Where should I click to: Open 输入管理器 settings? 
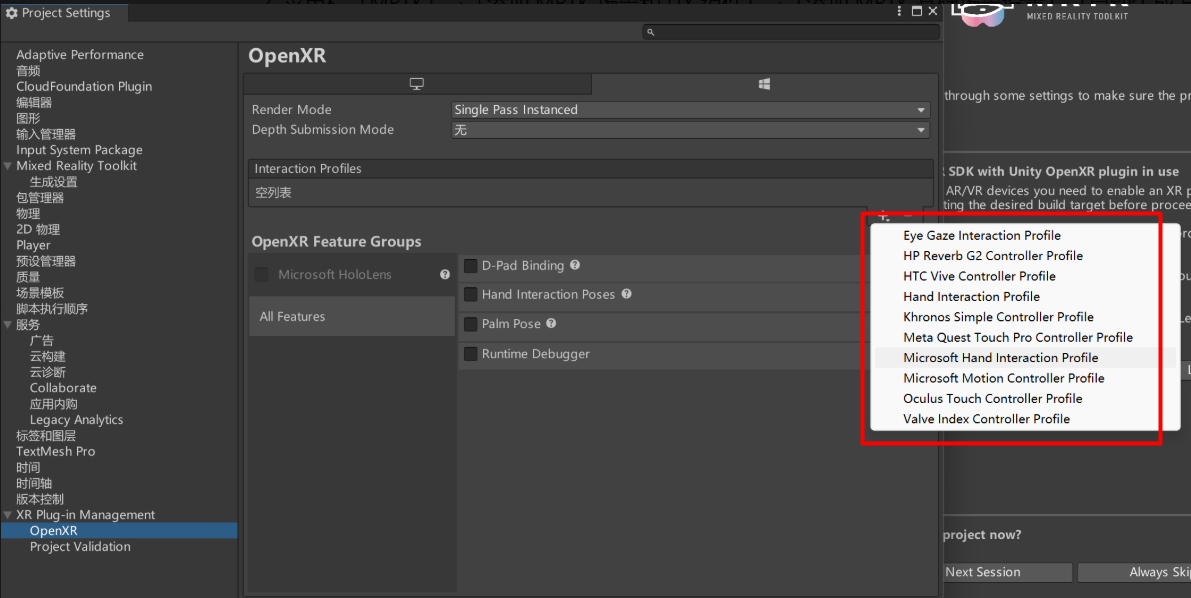[46, 134]
